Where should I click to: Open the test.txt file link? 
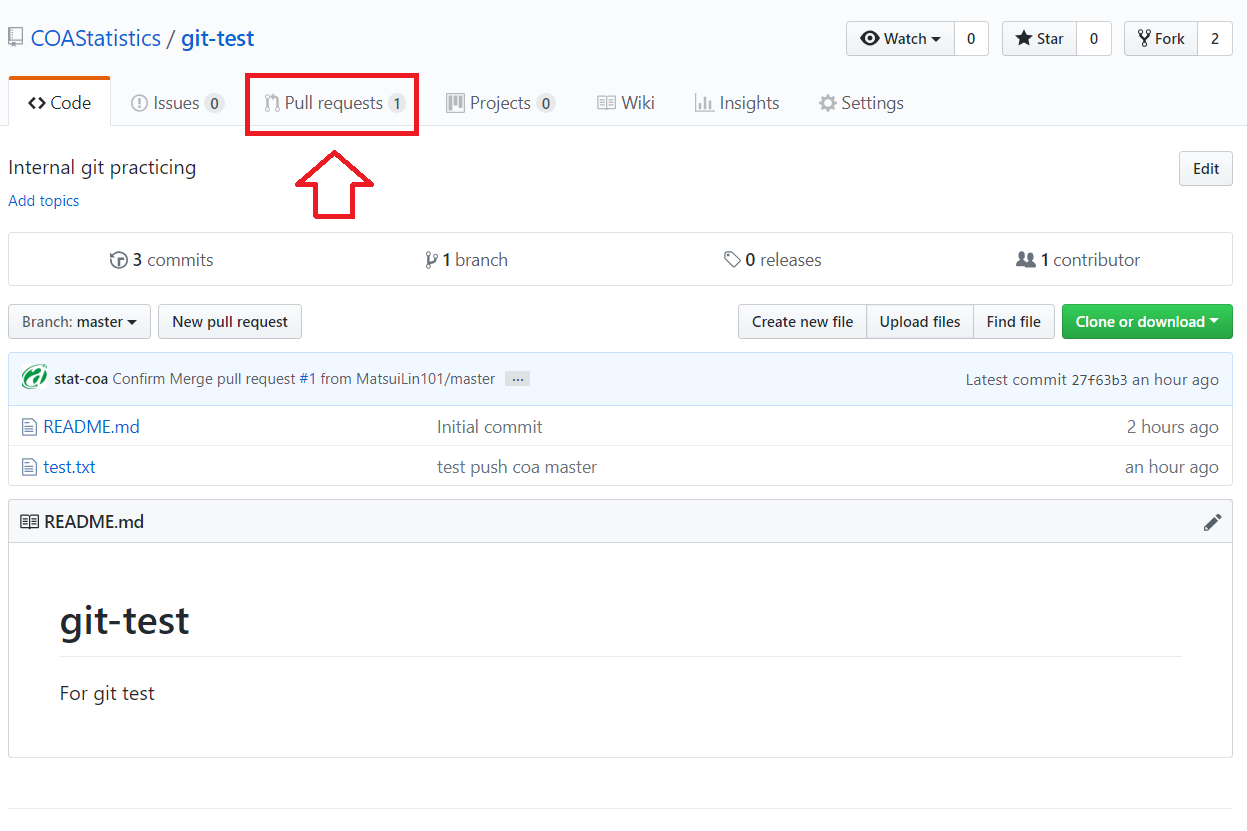click(69, 467)
